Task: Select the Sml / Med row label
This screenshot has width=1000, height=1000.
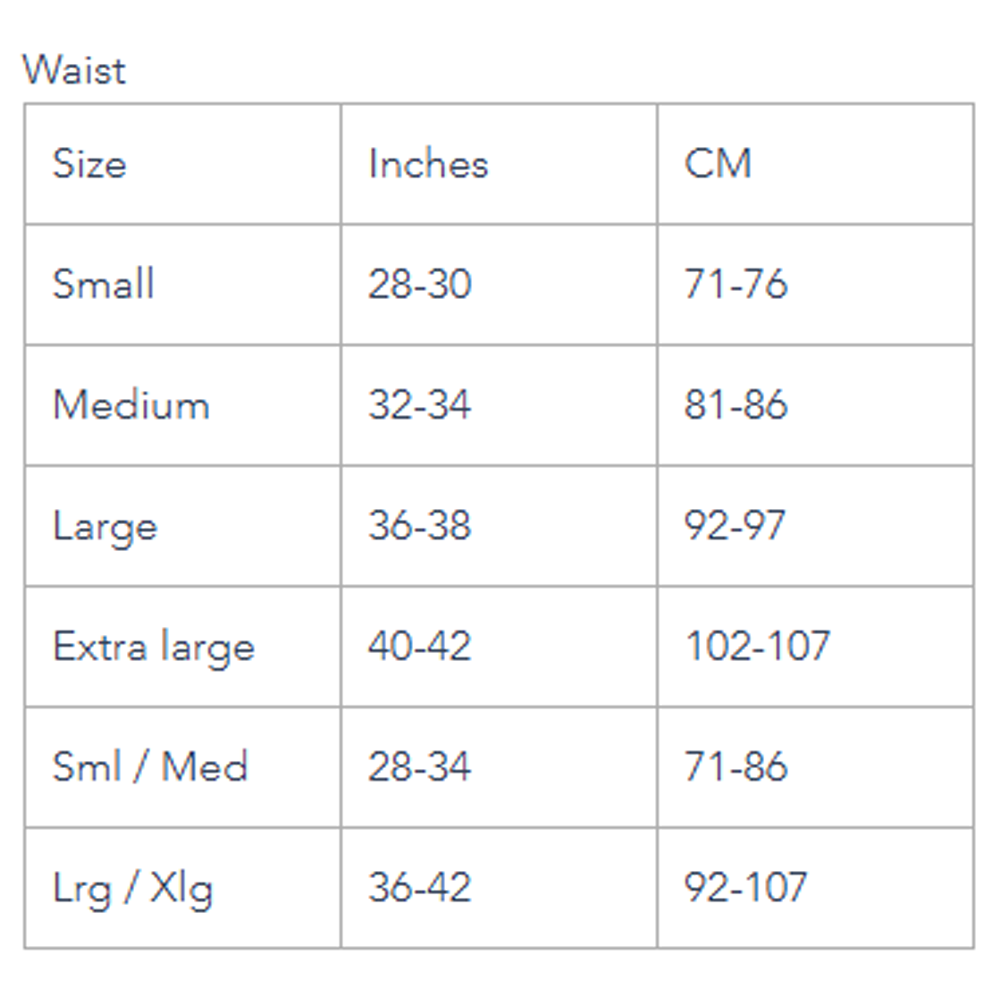Action: (150, 767)
